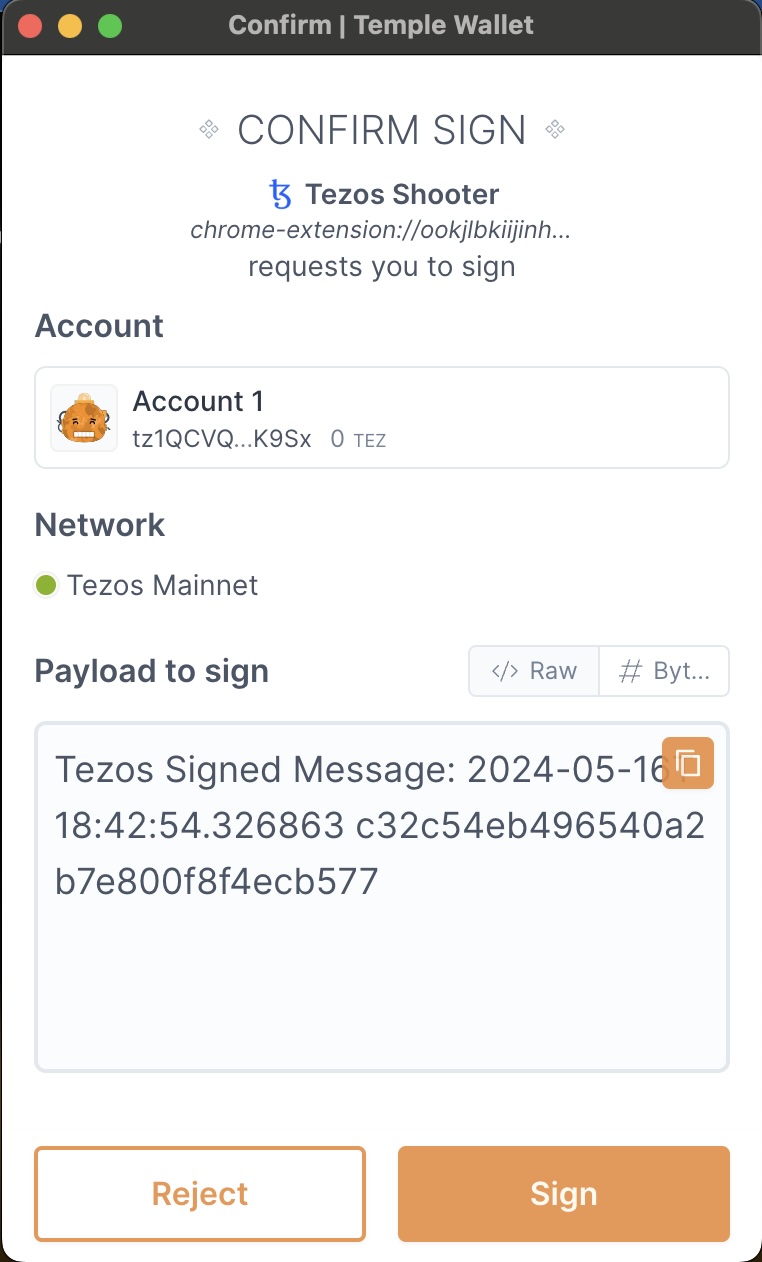Click the Tezos logo beside Tezos Shooter

(280, 193)
